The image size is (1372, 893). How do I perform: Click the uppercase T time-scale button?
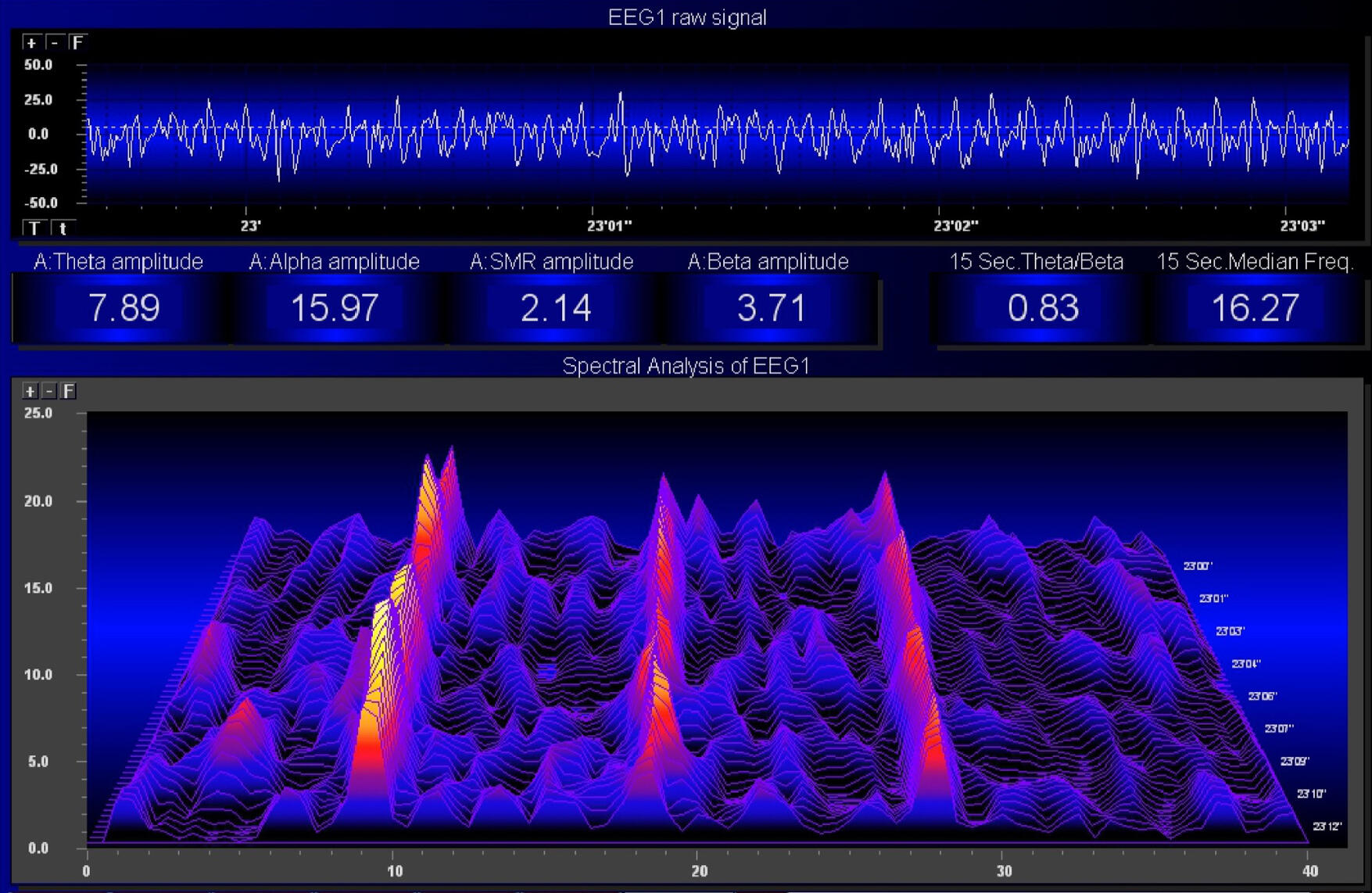pyautogui.click(x=34, y=228)
